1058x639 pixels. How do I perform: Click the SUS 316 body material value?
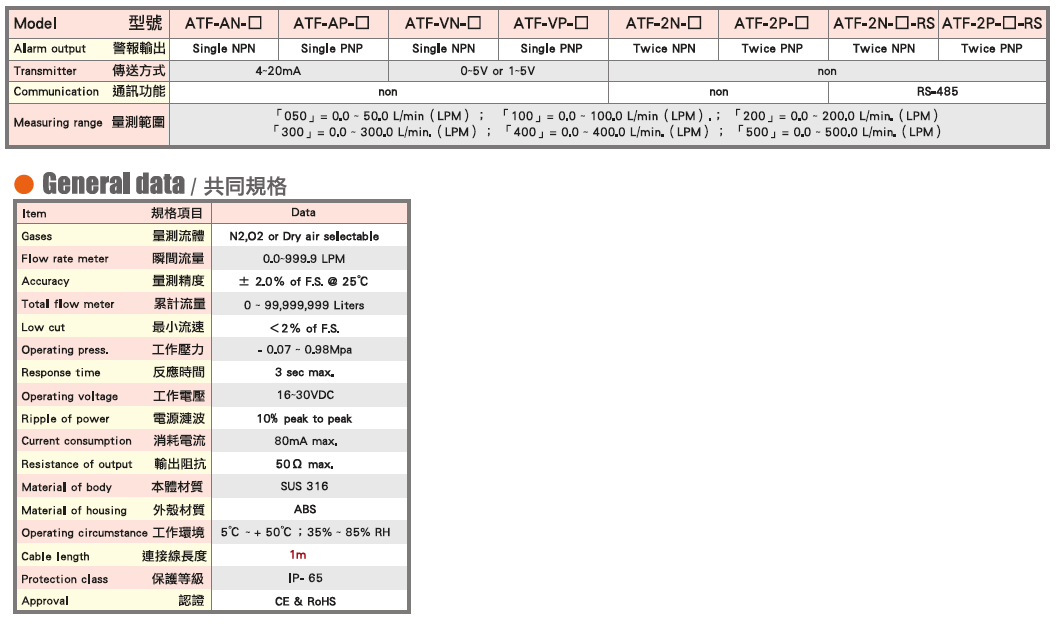pyautogui.click(x=304, y=486)
